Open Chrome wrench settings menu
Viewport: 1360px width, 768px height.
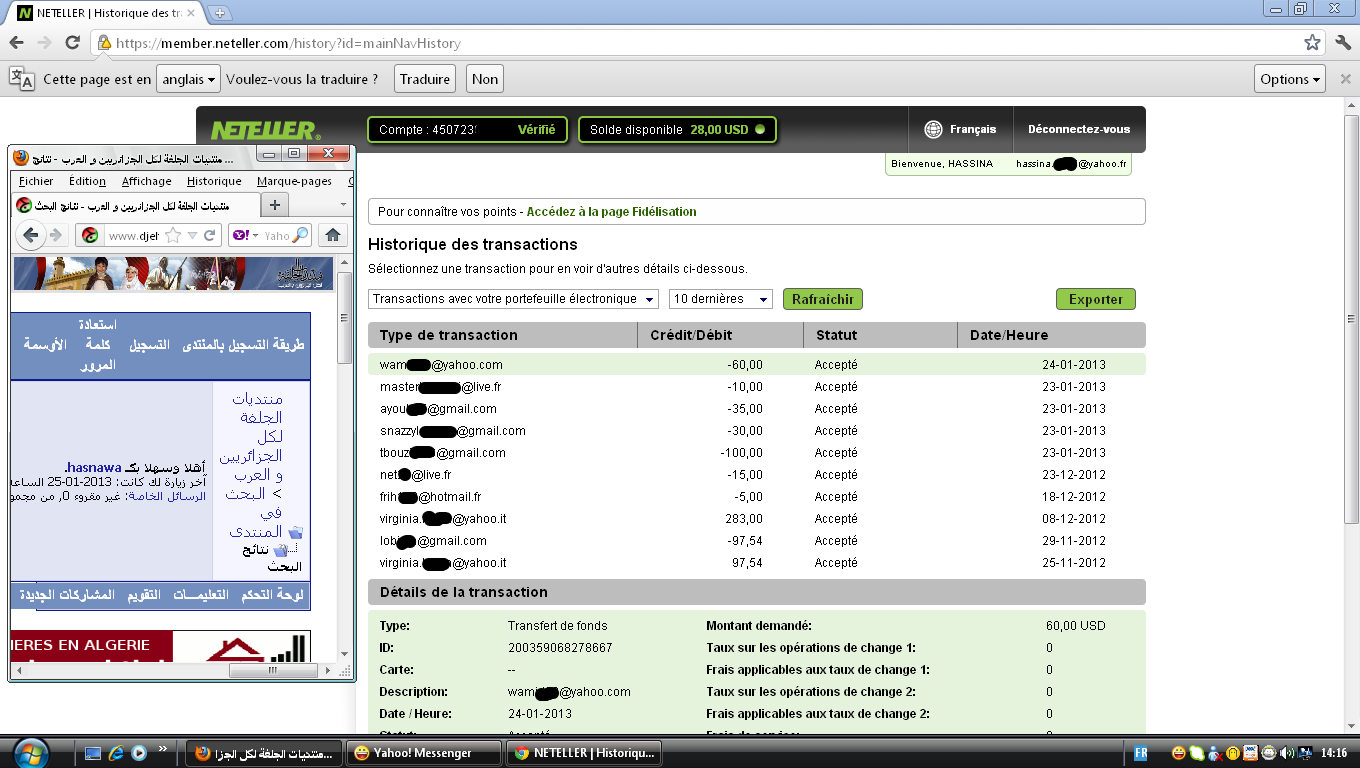point(1343,43)
